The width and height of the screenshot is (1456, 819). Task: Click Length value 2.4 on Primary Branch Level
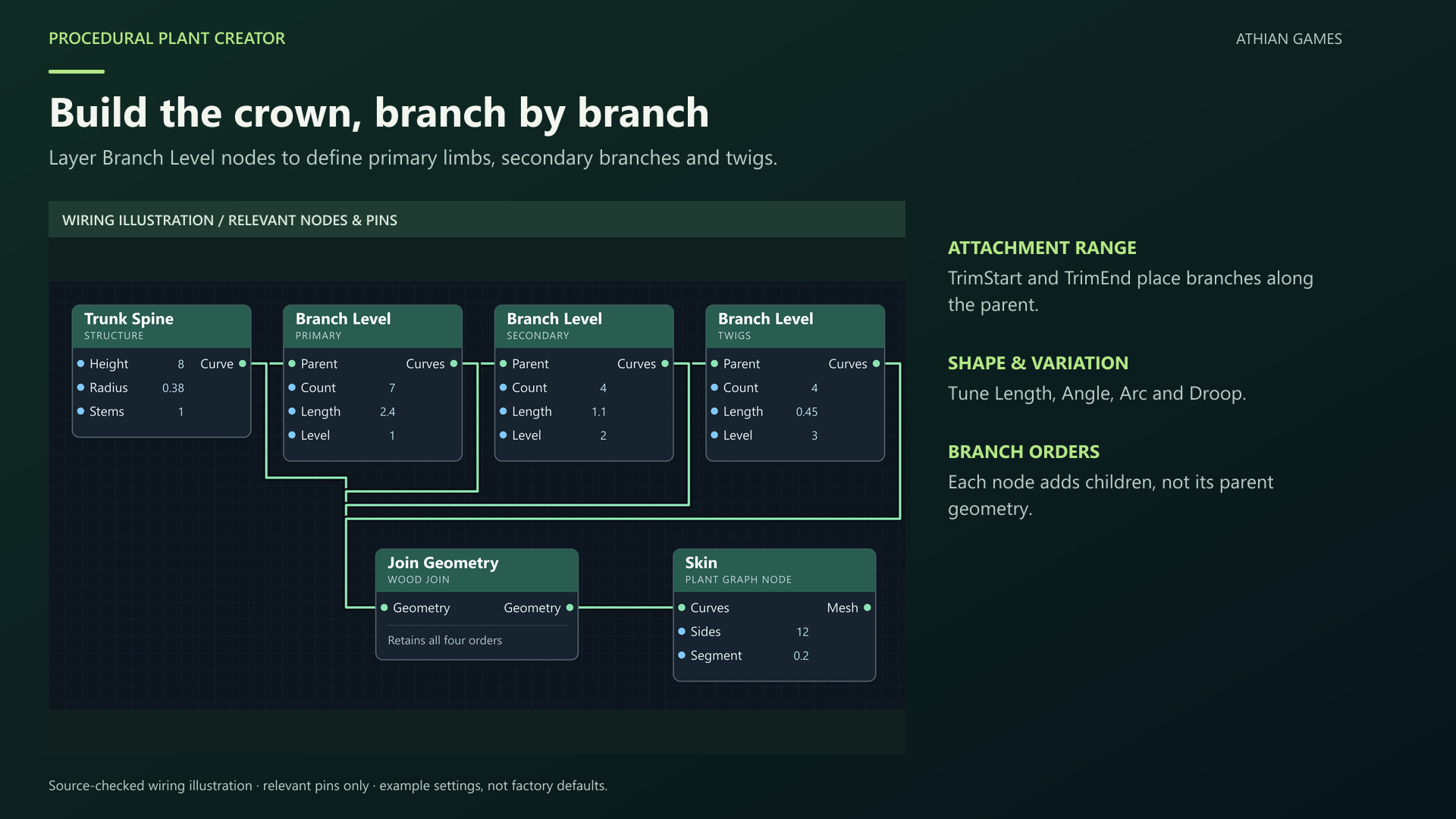click(x=388, y=412)
